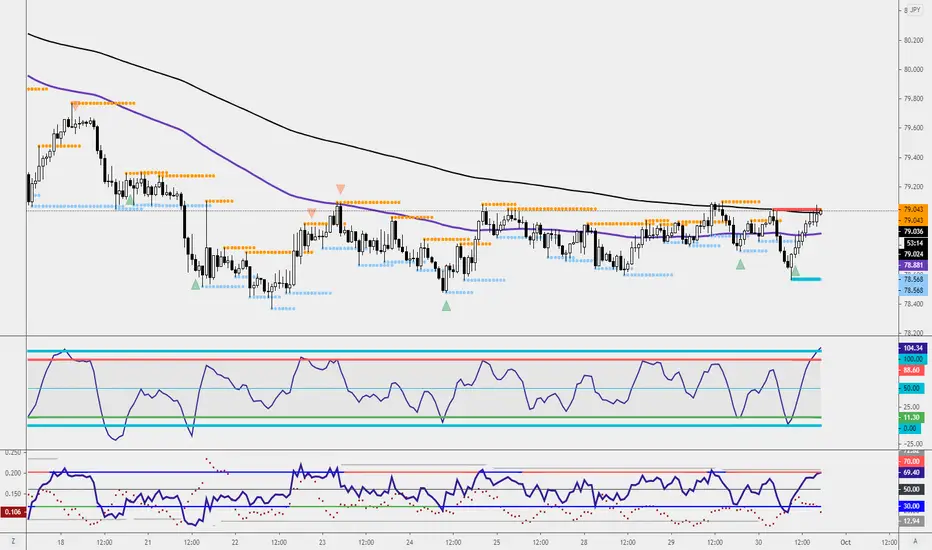Click the 80.000 price axis tick
This screenshot has width=932, height=550.
[x=913, y=70]
